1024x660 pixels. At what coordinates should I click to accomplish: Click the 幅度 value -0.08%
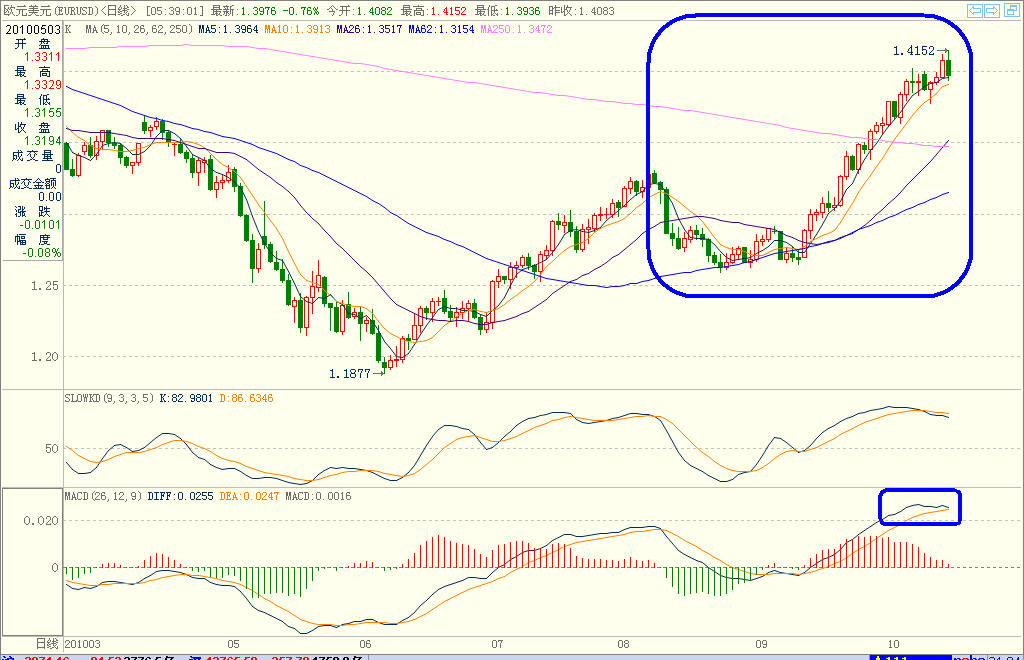[42, 253]
